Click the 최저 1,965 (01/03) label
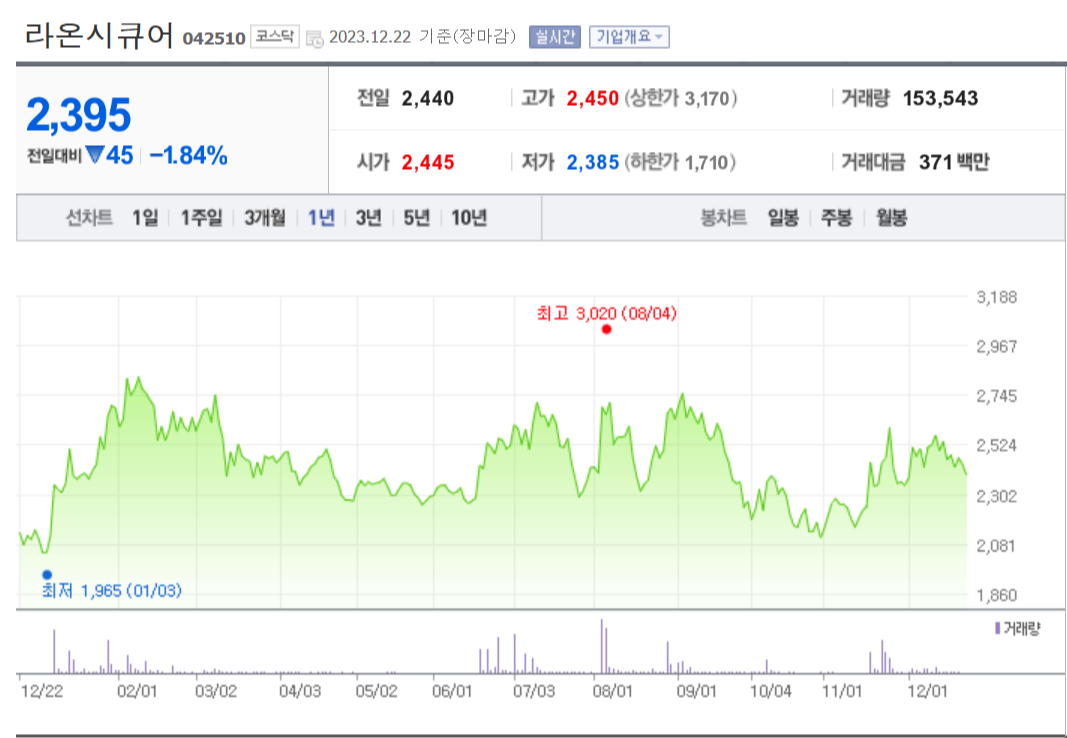This screenshot has height=738, width=1067. click(x=112, y=590)
